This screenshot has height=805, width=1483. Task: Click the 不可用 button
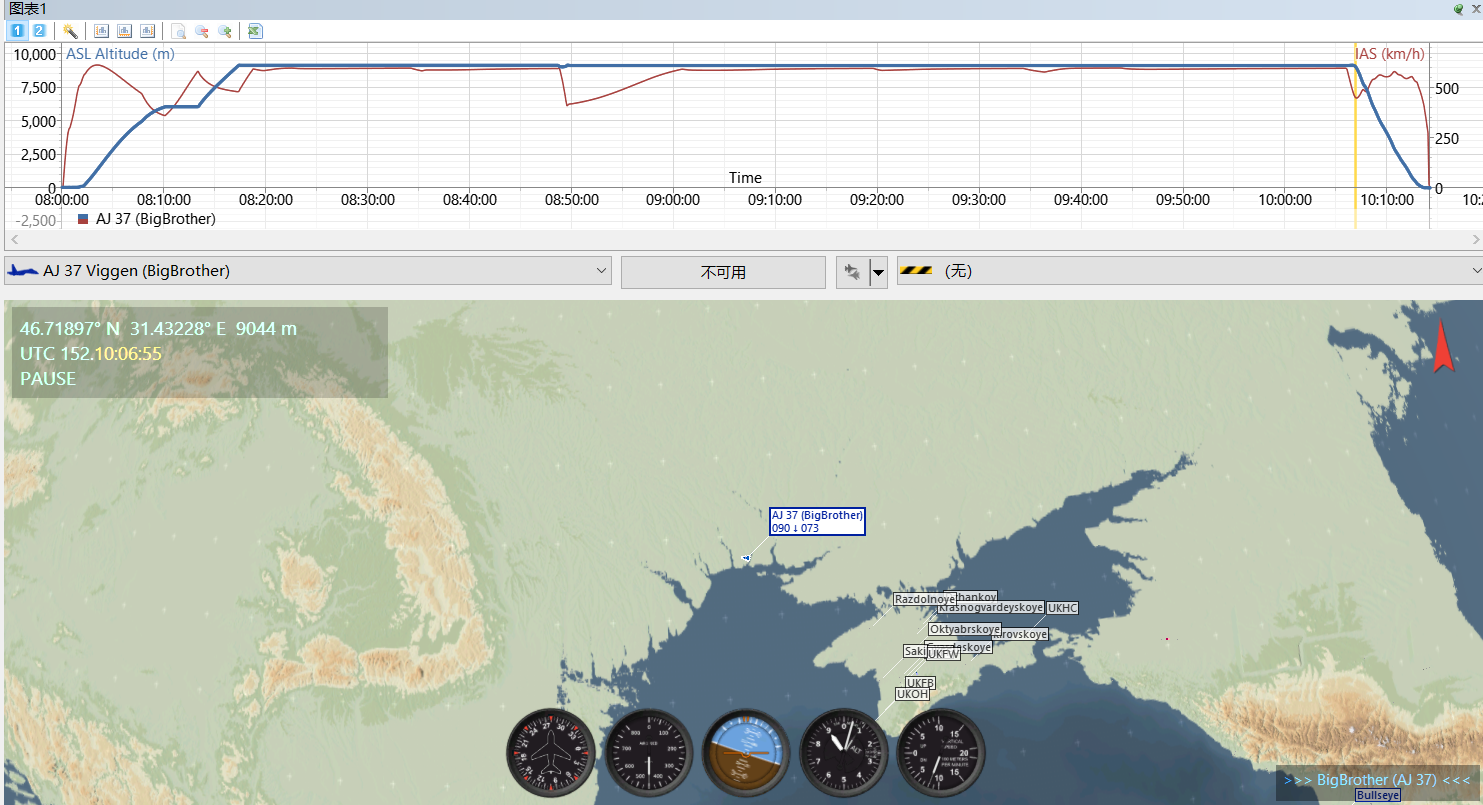point(723,272)
